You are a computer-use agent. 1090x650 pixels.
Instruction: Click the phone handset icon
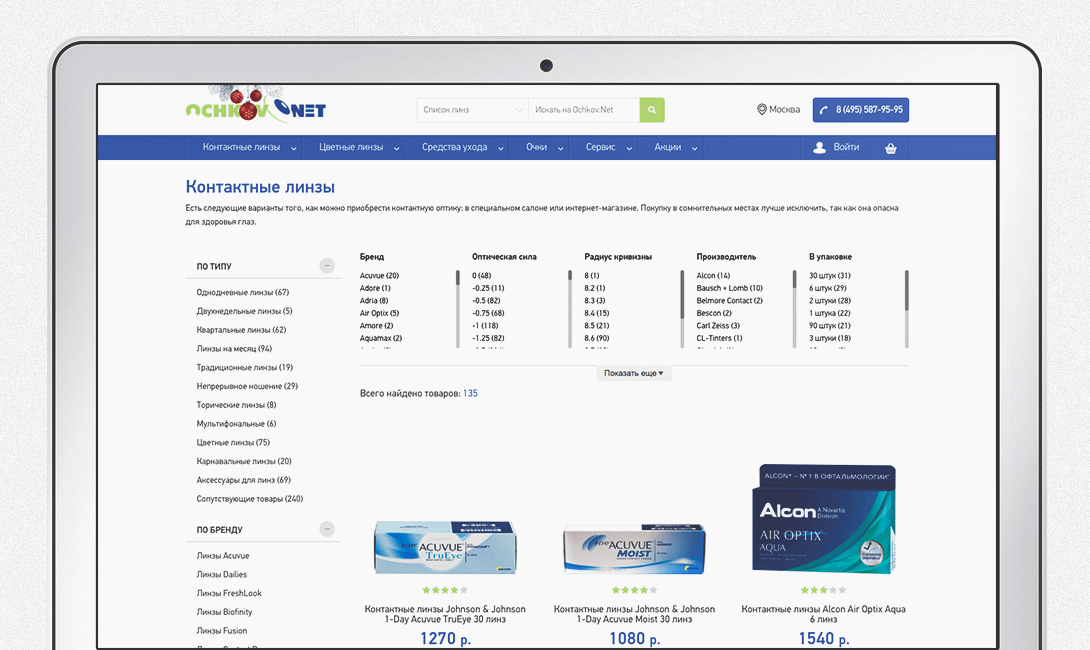(824, 110)
